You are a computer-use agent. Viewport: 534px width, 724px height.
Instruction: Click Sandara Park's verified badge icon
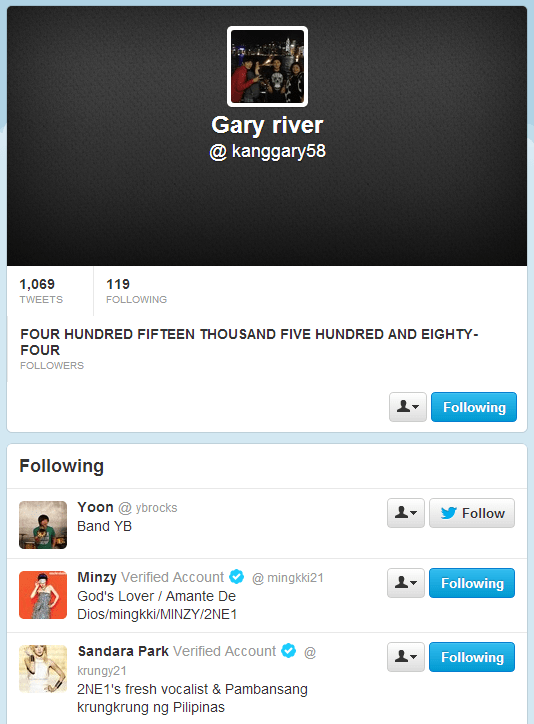tap(289, 651)
